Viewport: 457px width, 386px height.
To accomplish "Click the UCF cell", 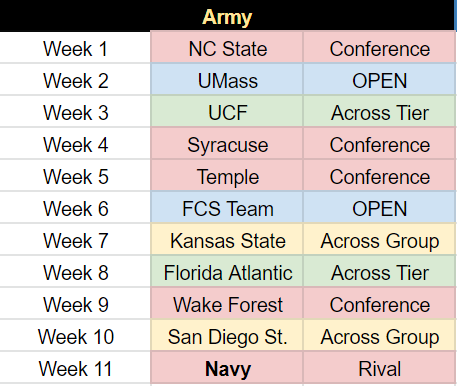I will click(227, 111).
